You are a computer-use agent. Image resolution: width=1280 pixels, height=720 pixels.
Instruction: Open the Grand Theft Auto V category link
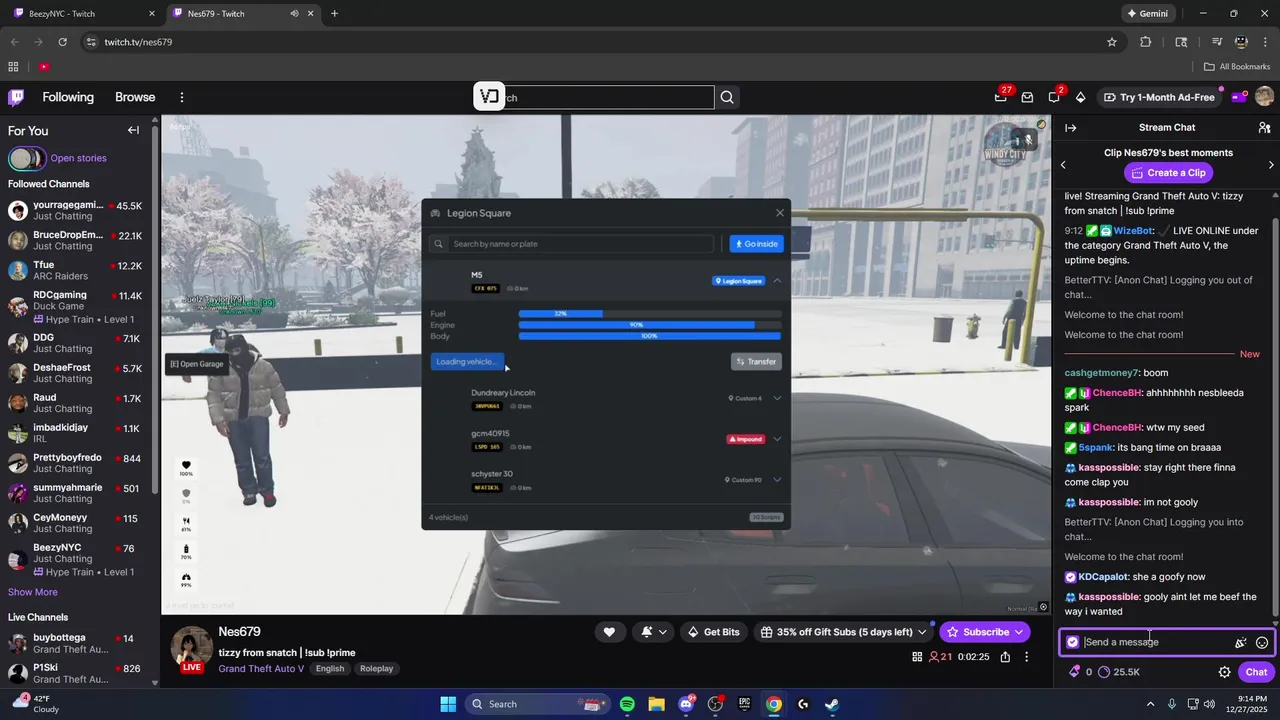[261, 669]
